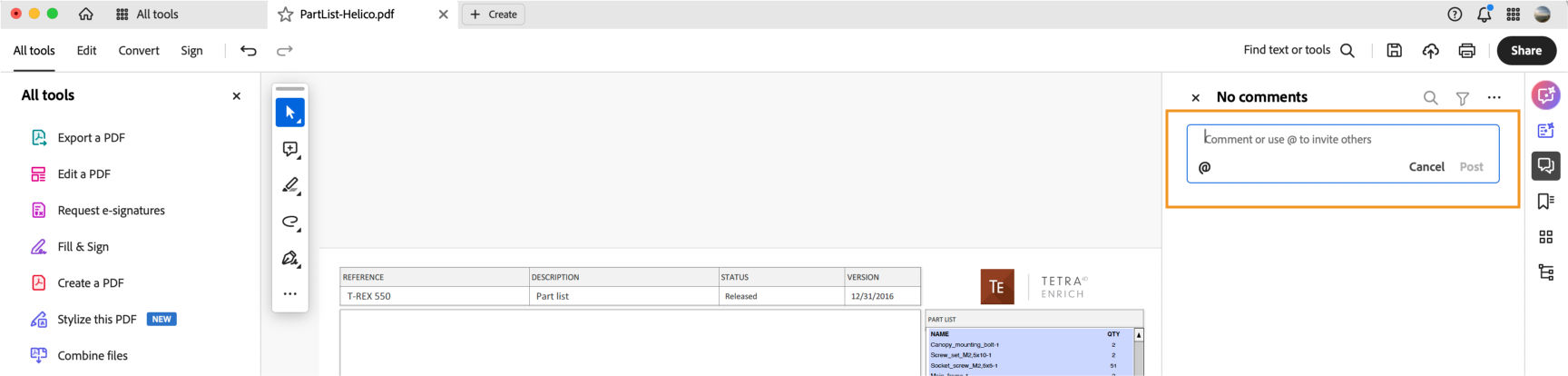
Task: Select the Screw_set_M2,5x10-1 part row
Action: [1029, 355]
